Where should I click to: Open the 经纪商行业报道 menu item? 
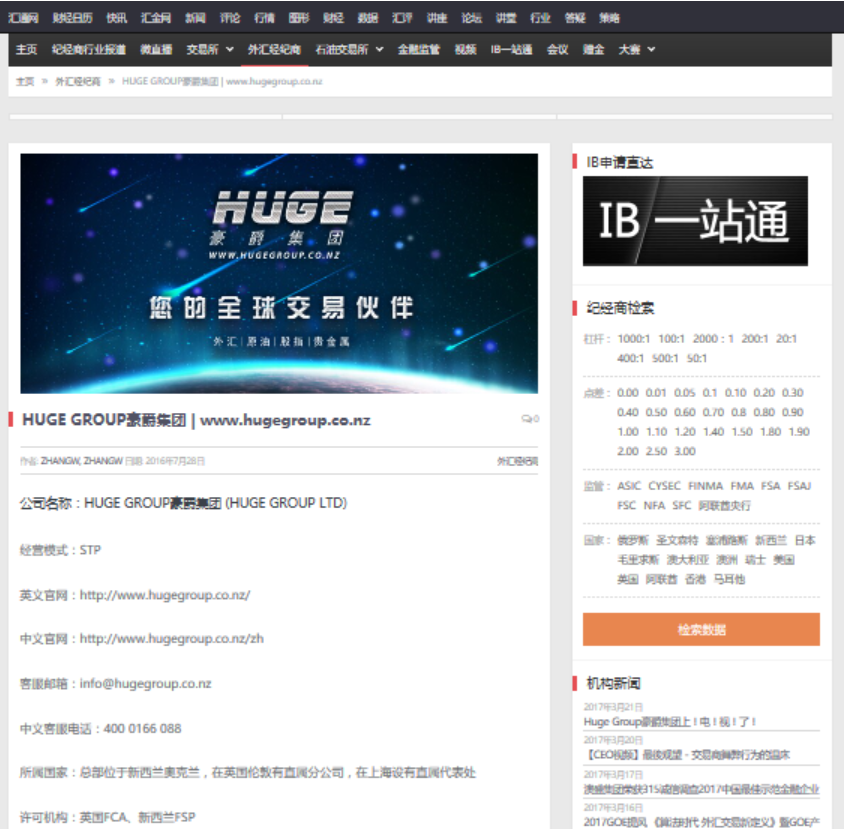click(89, 50)
